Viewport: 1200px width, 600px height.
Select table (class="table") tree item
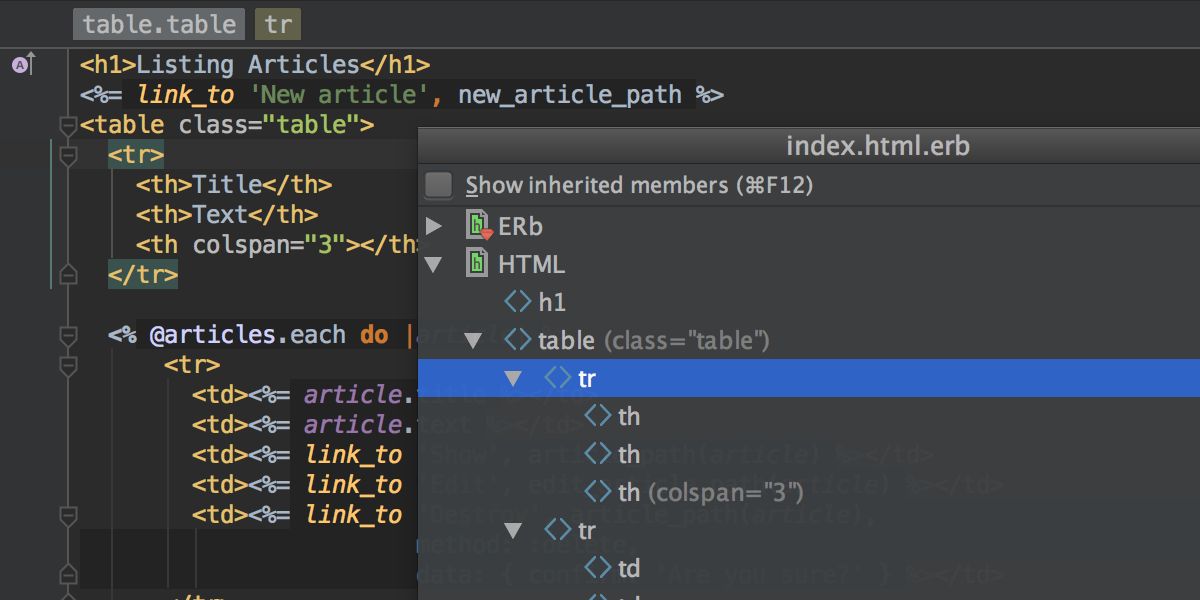(653, 341)
